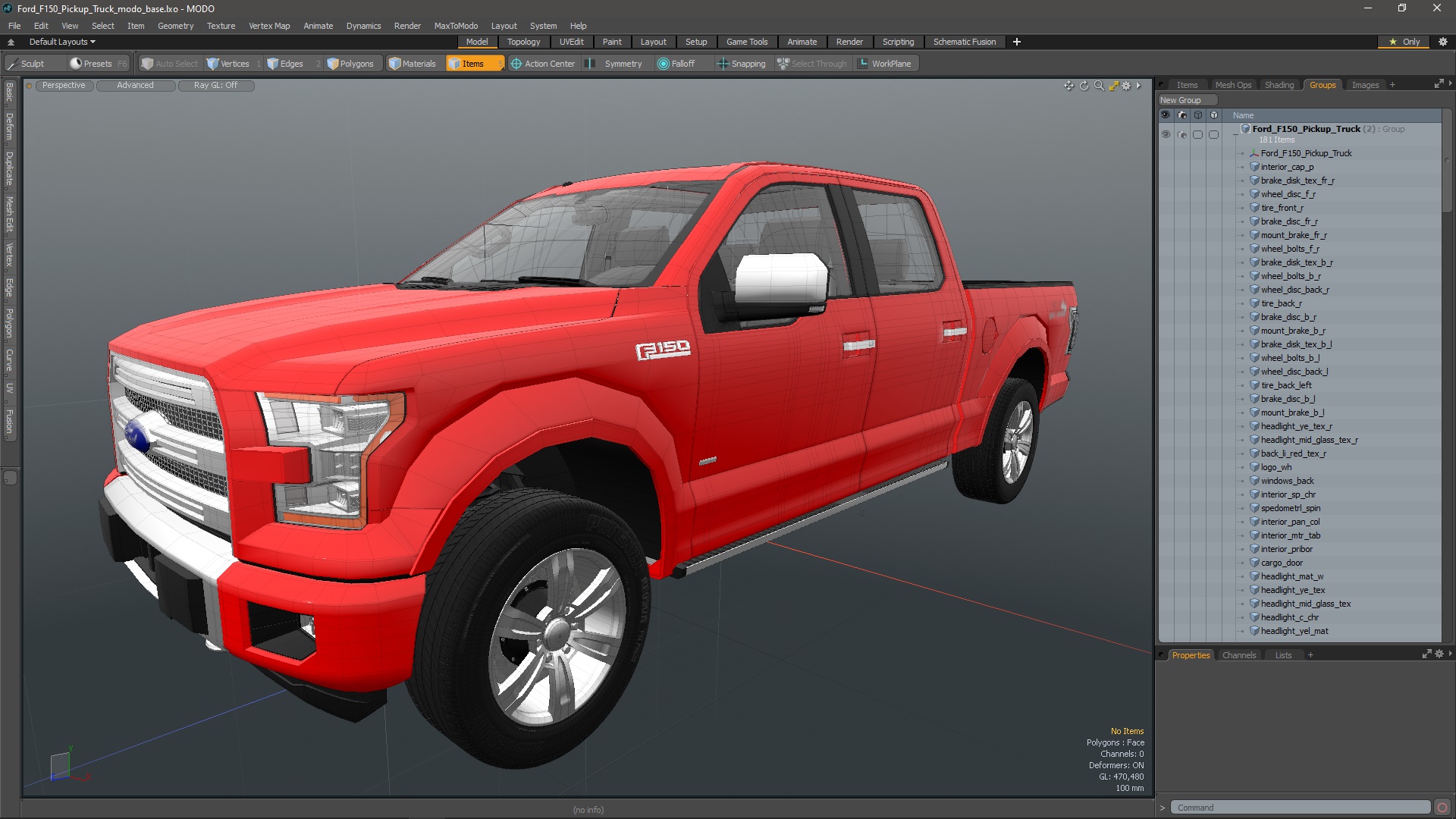Expand the command history arrow
The width and height of the screenshot is (1456, 819).
1162,808
